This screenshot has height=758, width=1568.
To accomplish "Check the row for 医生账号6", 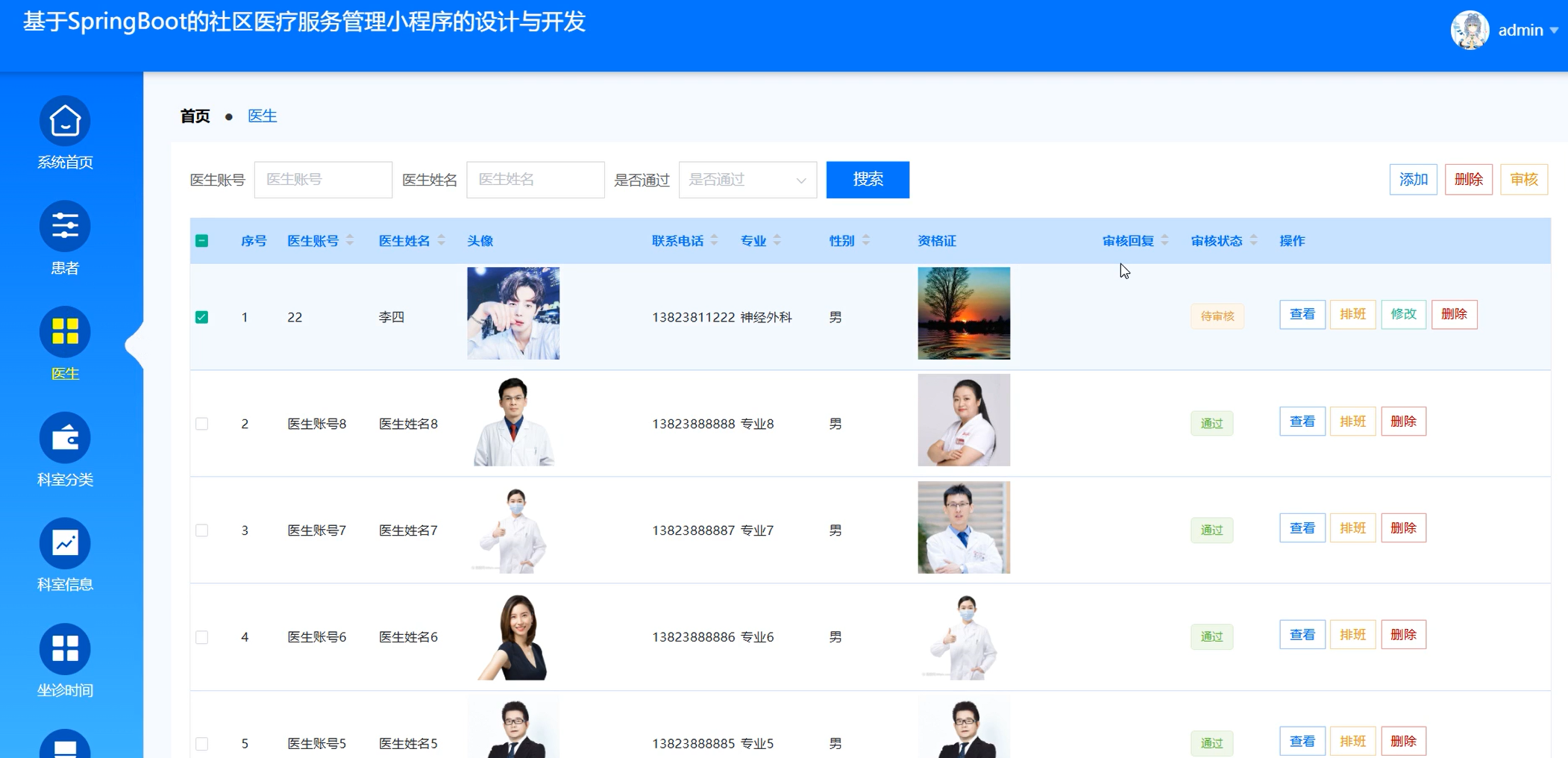I will click(201, 637).
